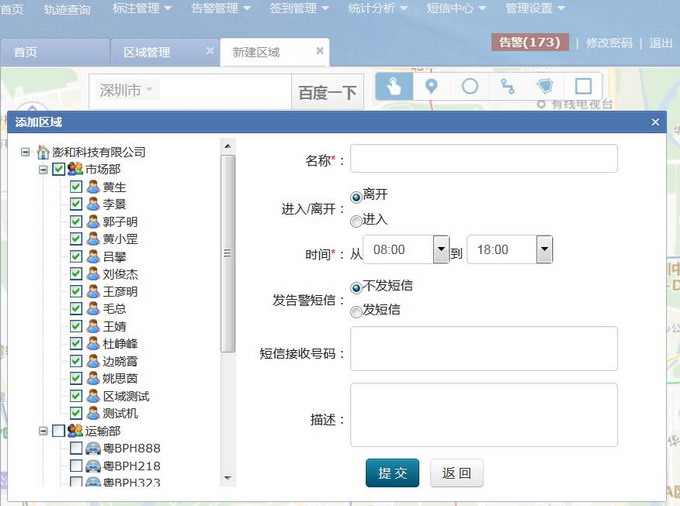Uncheck the 黄生 checkbox
The width and height of the screenshot is (680, 506).
(76, 187)
